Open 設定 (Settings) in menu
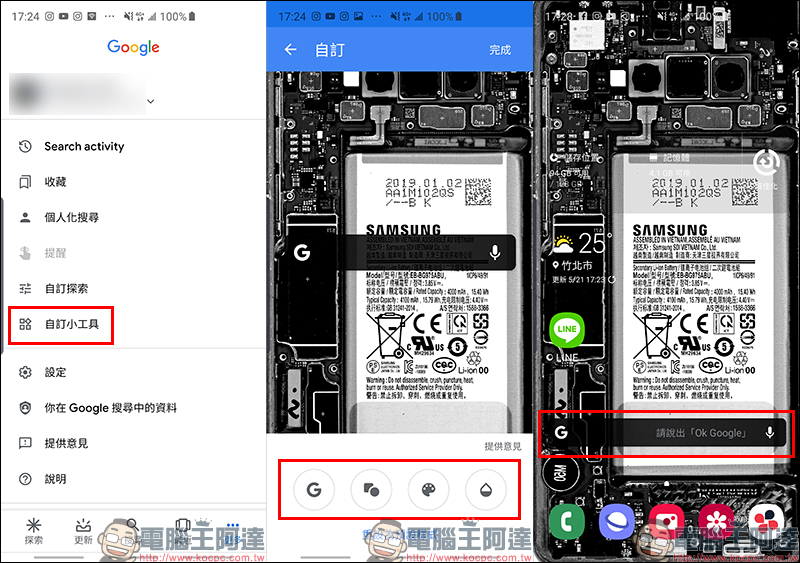 point(55,372)
